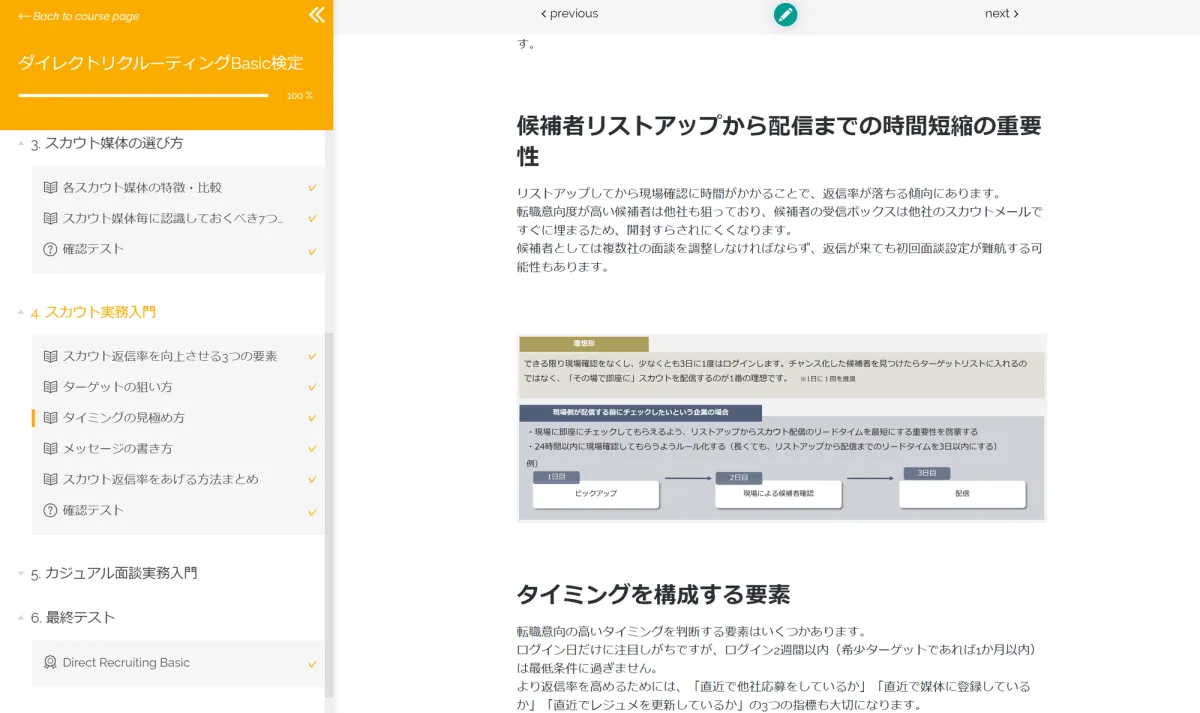Click checkmark next to Direct Recruiting Basic
Image resolution: width=1200 pixels, height=713 pixels.
pos(312,664)
